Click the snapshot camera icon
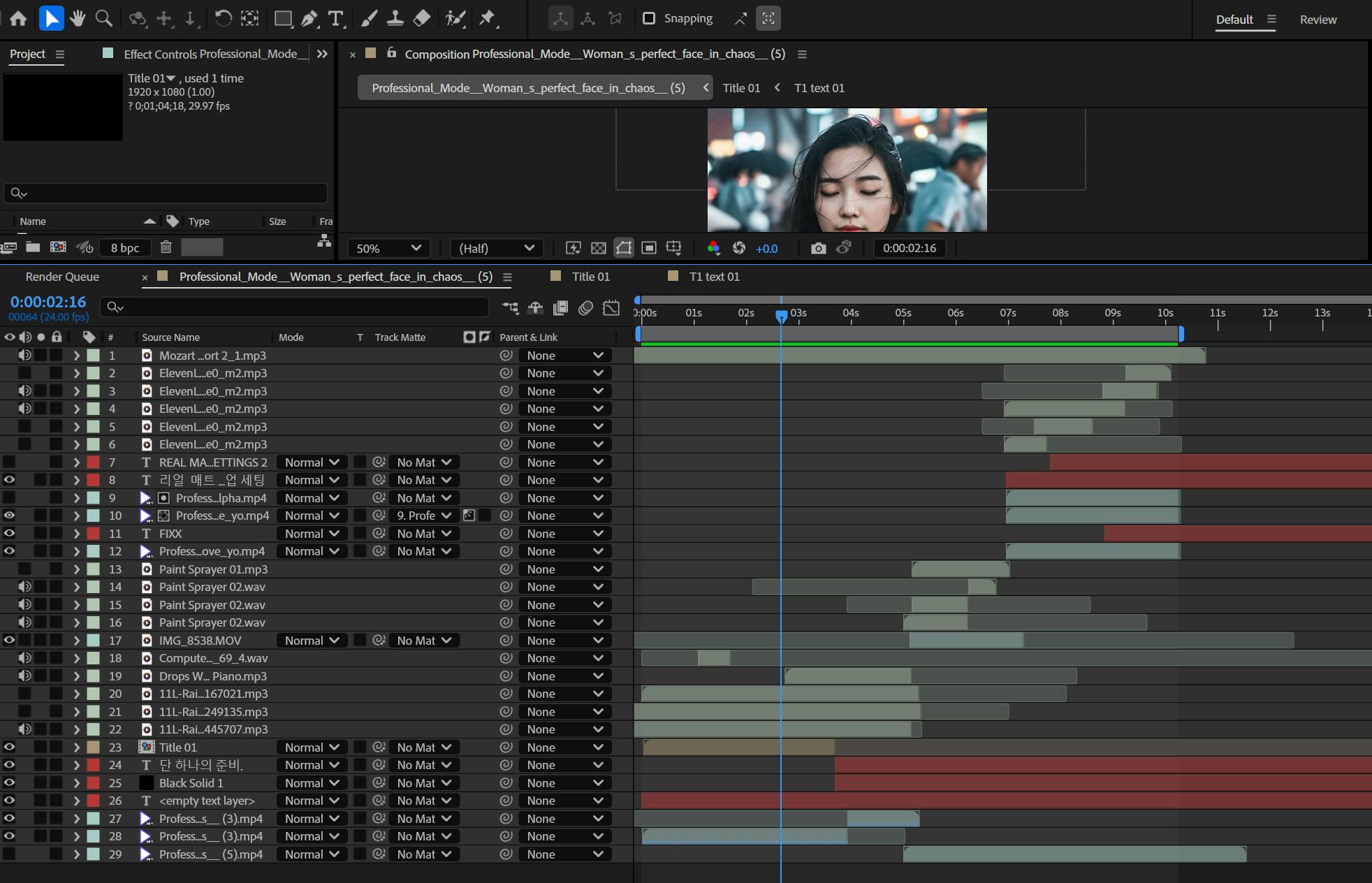 click(x=818, y=248)
